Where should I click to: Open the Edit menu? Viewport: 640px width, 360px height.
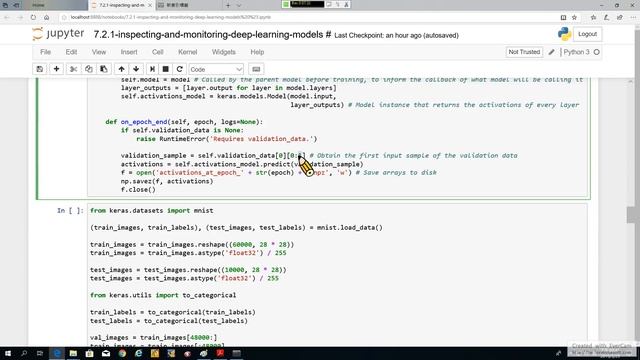(71, 52)
